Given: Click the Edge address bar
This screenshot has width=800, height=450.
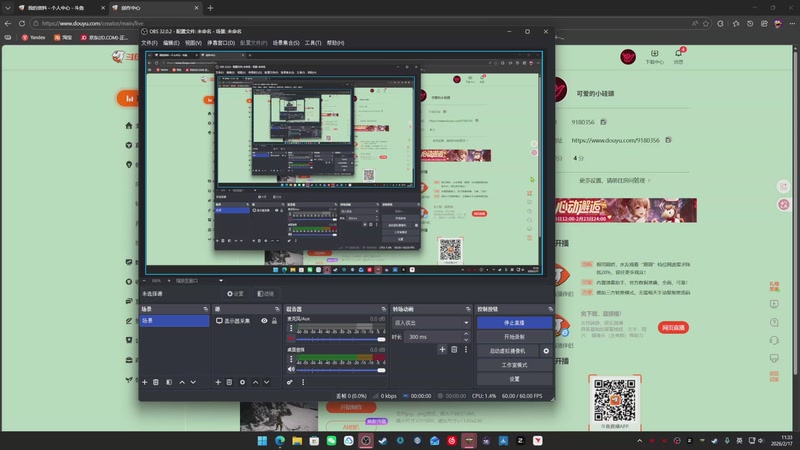Looking at the screenshot, I should pyautogui.click(x=357, y=23).
